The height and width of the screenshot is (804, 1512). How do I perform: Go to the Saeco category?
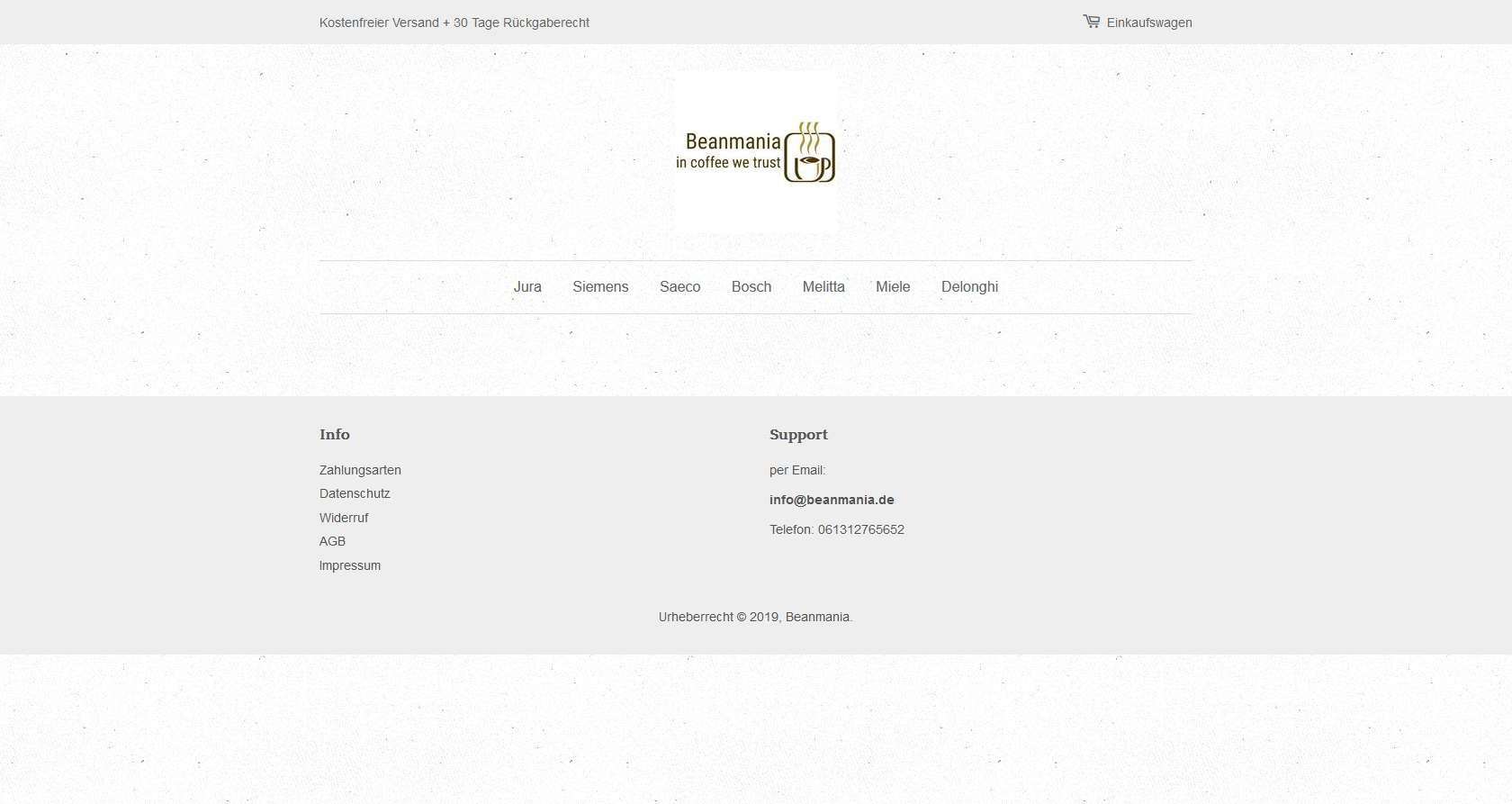point(679,287)
